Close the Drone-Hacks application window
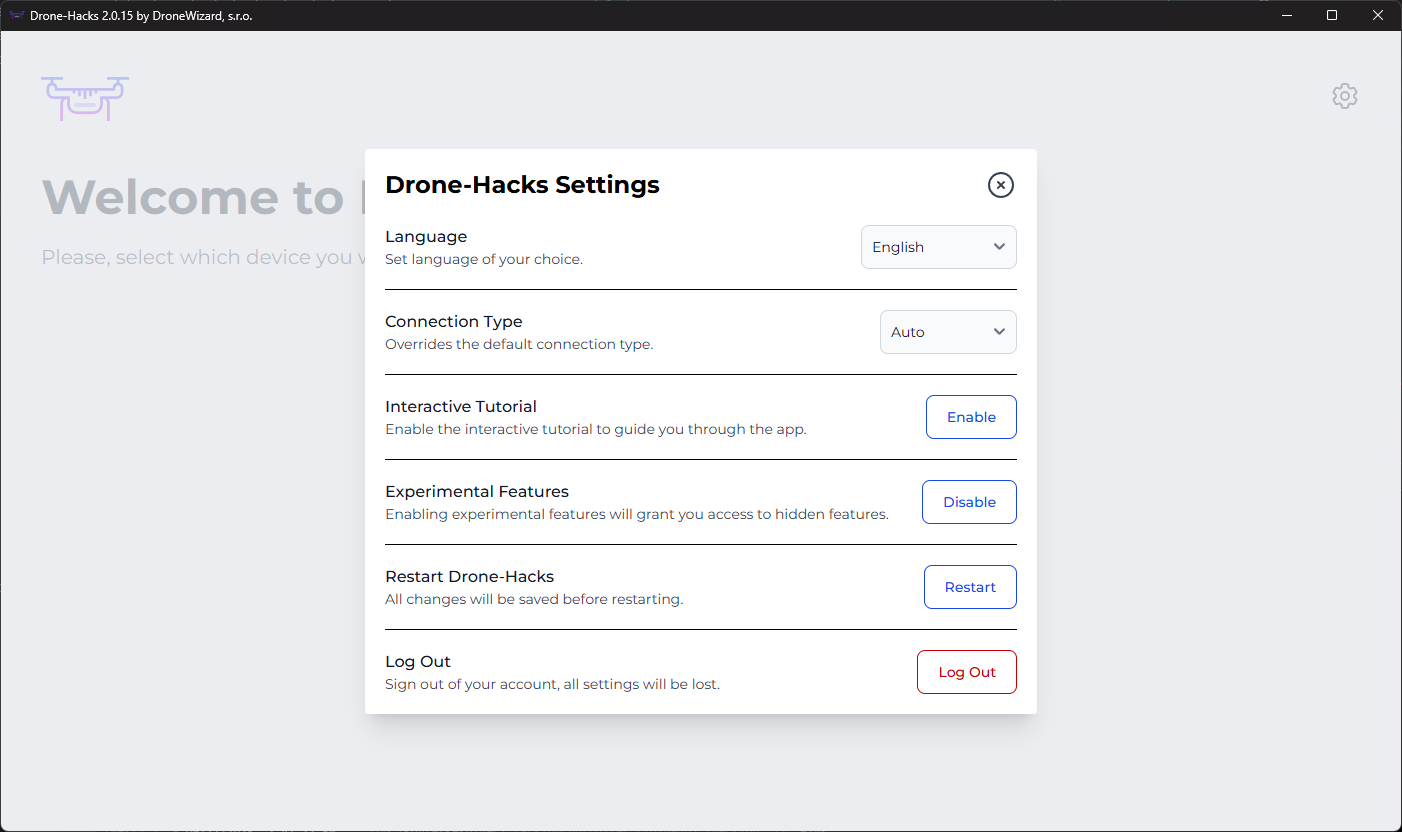 [x=1378, y=15]
